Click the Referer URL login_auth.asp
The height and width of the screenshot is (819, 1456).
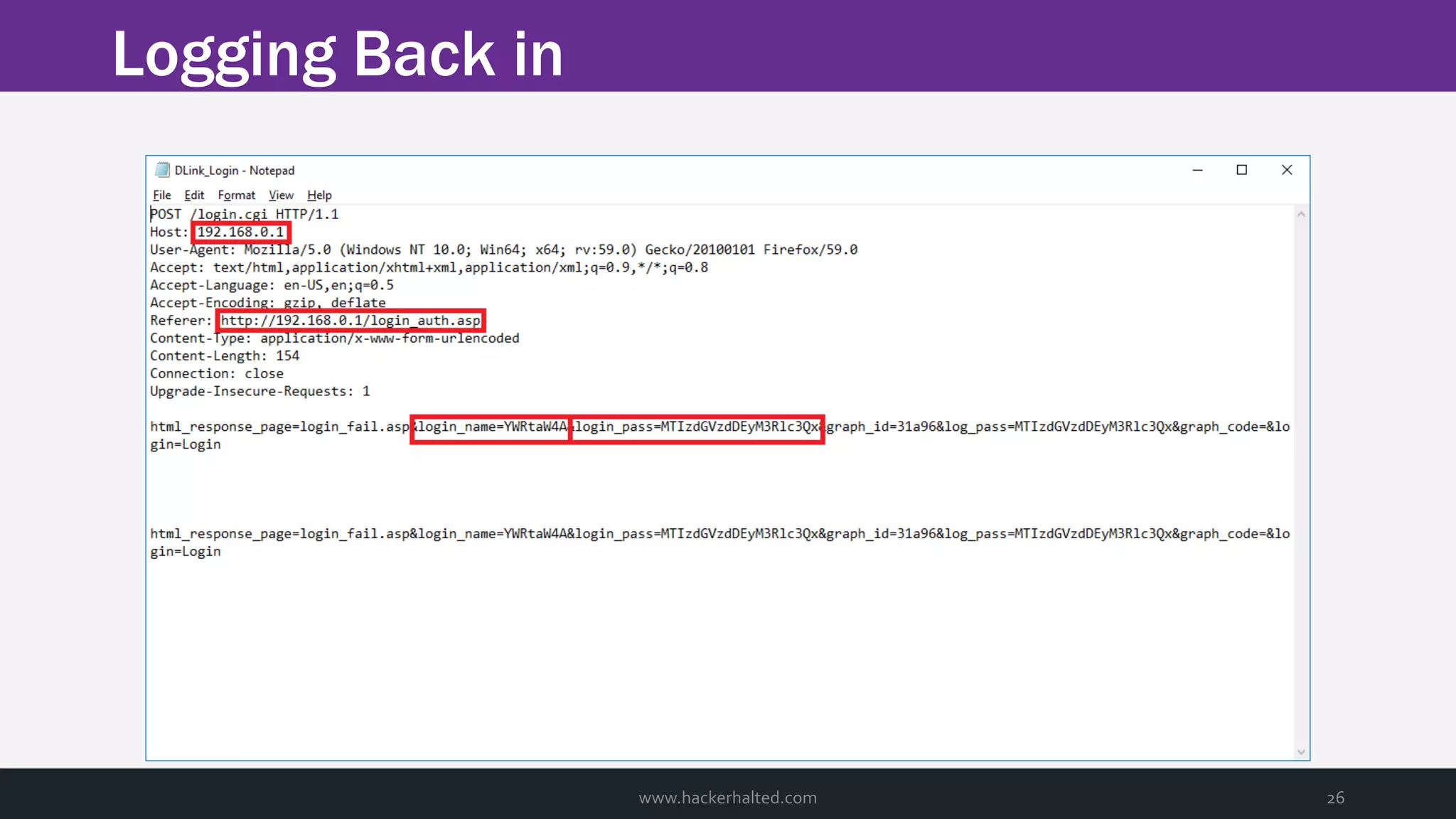(350, 321)
